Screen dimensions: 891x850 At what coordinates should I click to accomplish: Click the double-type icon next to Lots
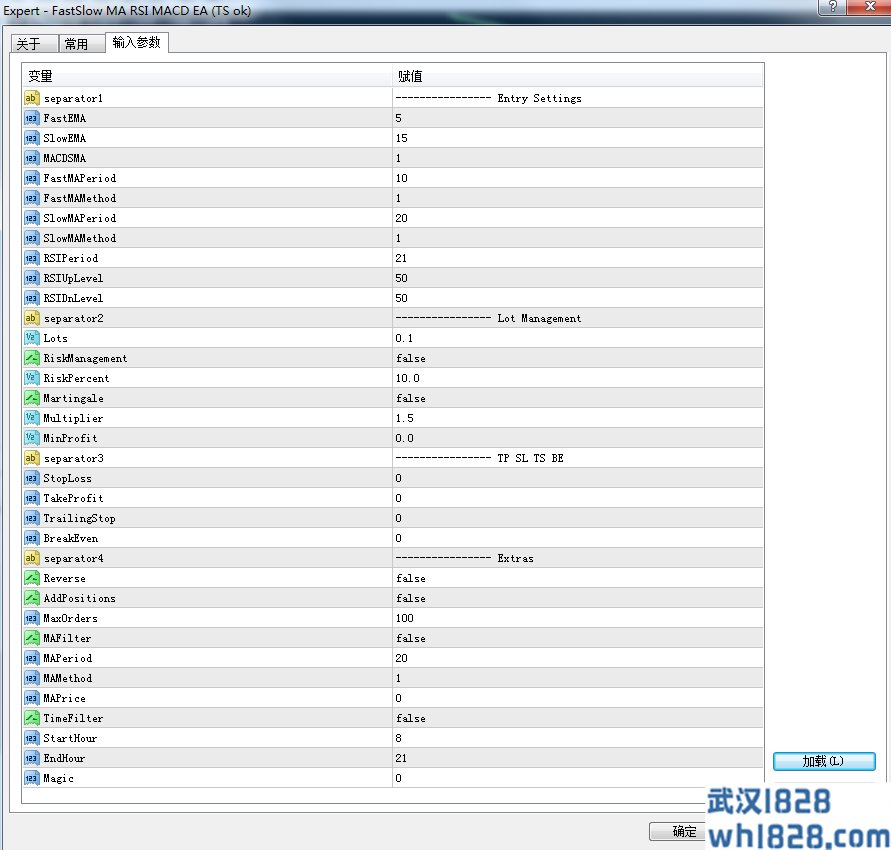[x=31, y=338]
